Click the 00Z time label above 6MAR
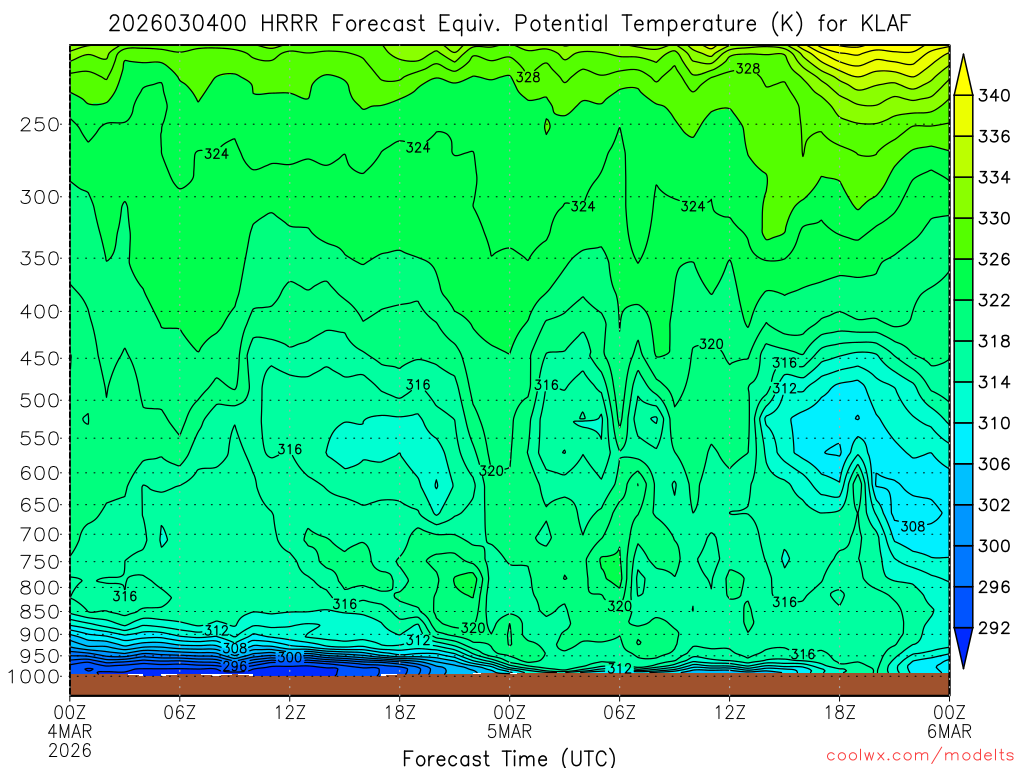 pos(949,711)
